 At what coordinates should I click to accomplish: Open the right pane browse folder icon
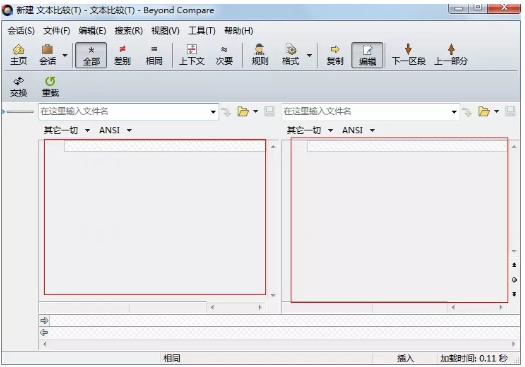coord(484,112)
